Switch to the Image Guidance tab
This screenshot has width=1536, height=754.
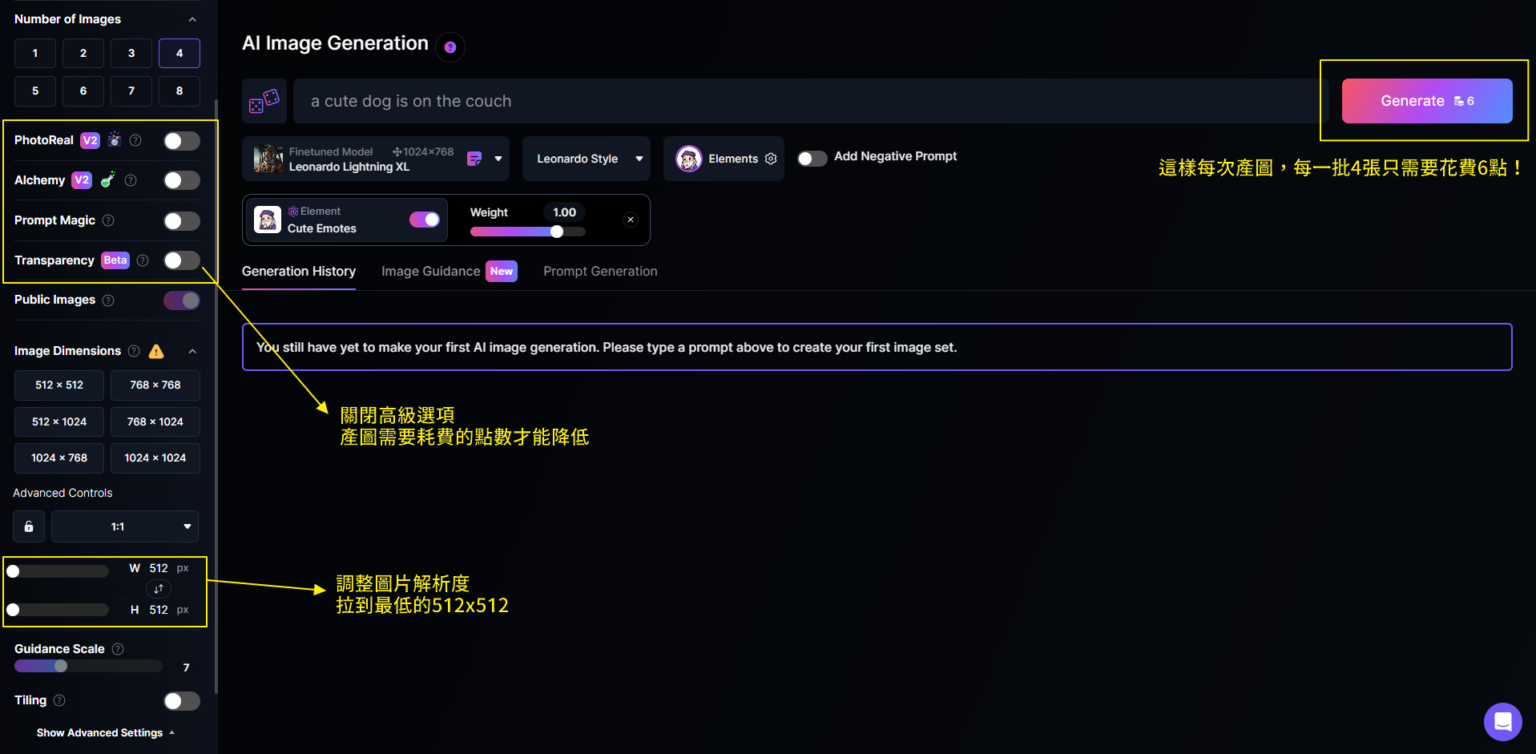(431, 271)
